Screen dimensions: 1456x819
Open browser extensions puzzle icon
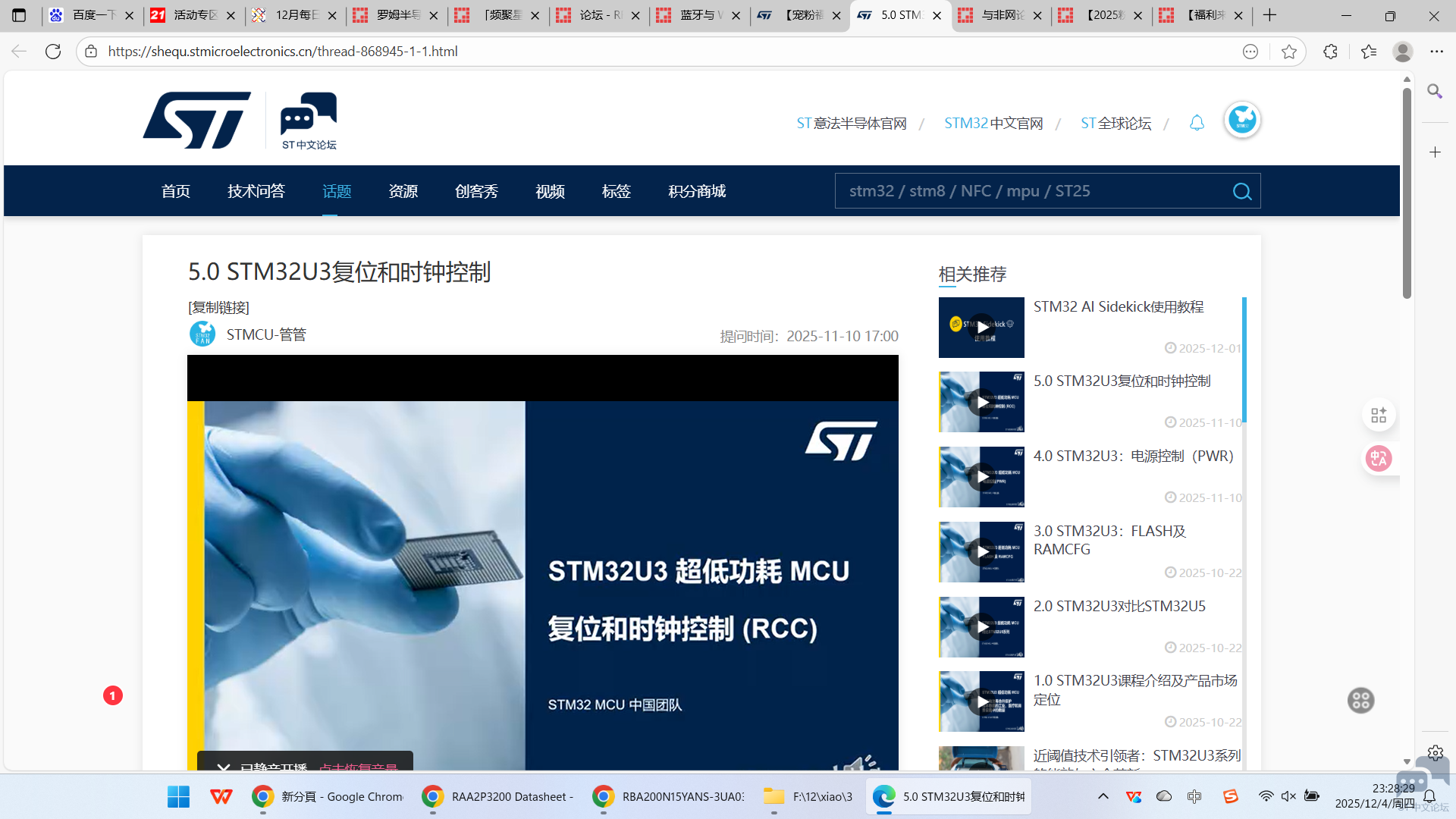tap(1330, 52)
